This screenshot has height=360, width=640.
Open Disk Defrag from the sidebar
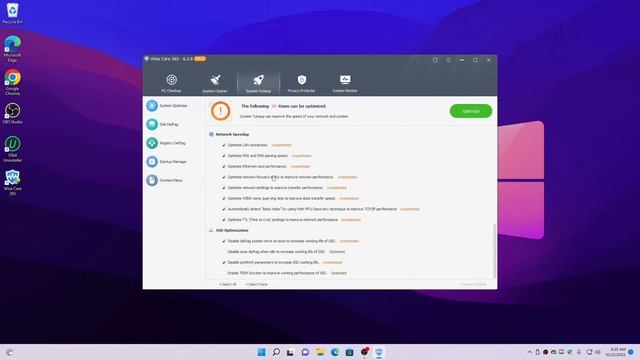pos(163,124)
